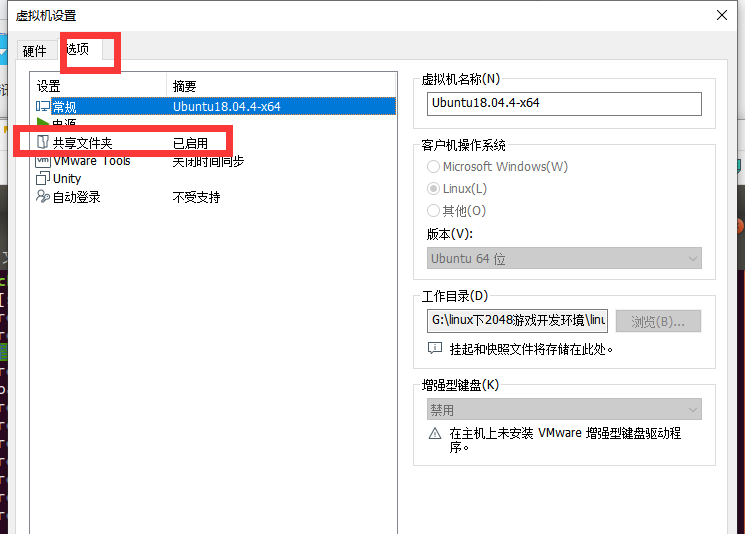Viewport: 745px width, 534px height.
Task: Open the 增强型键盘 禁用 dropdown
Action: [x=564, y=409]
